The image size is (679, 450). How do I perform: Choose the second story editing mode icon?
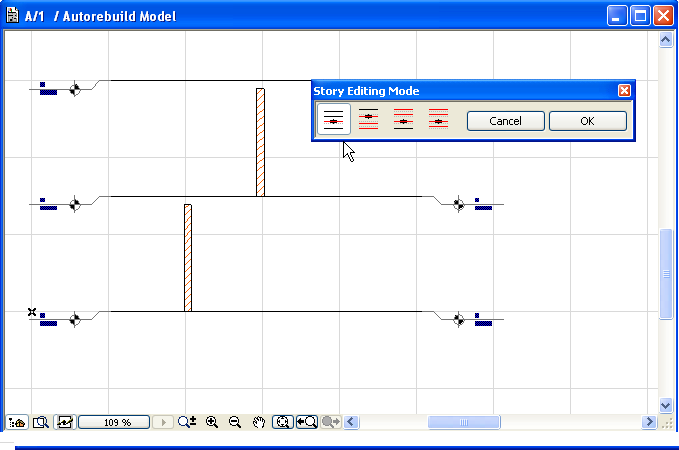[x=369, y=120]
